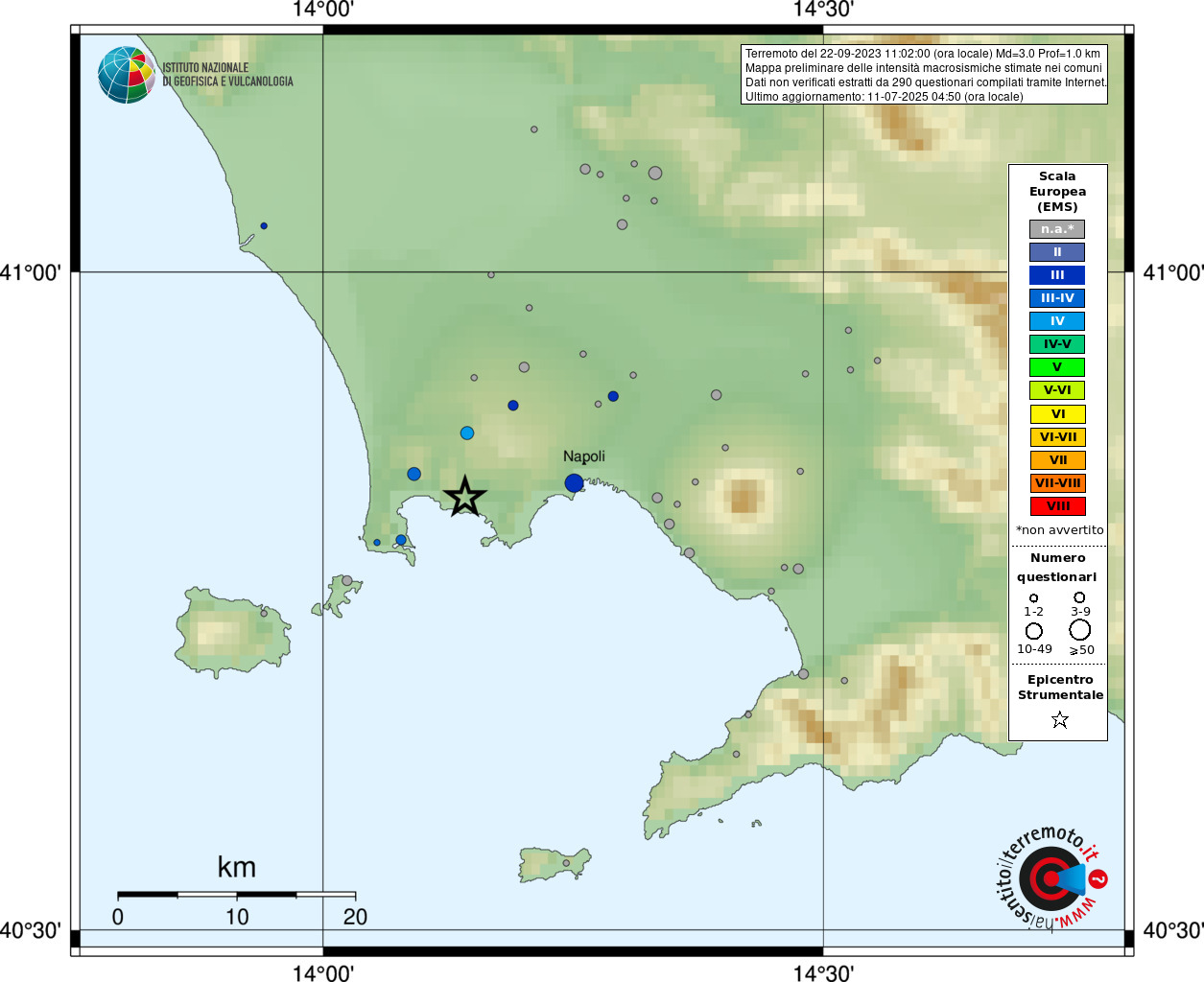Viewport: 1204px width, 982px height.
Task: Click the star icon under Epicentro Strumentale
Action: pos(1059,719)
